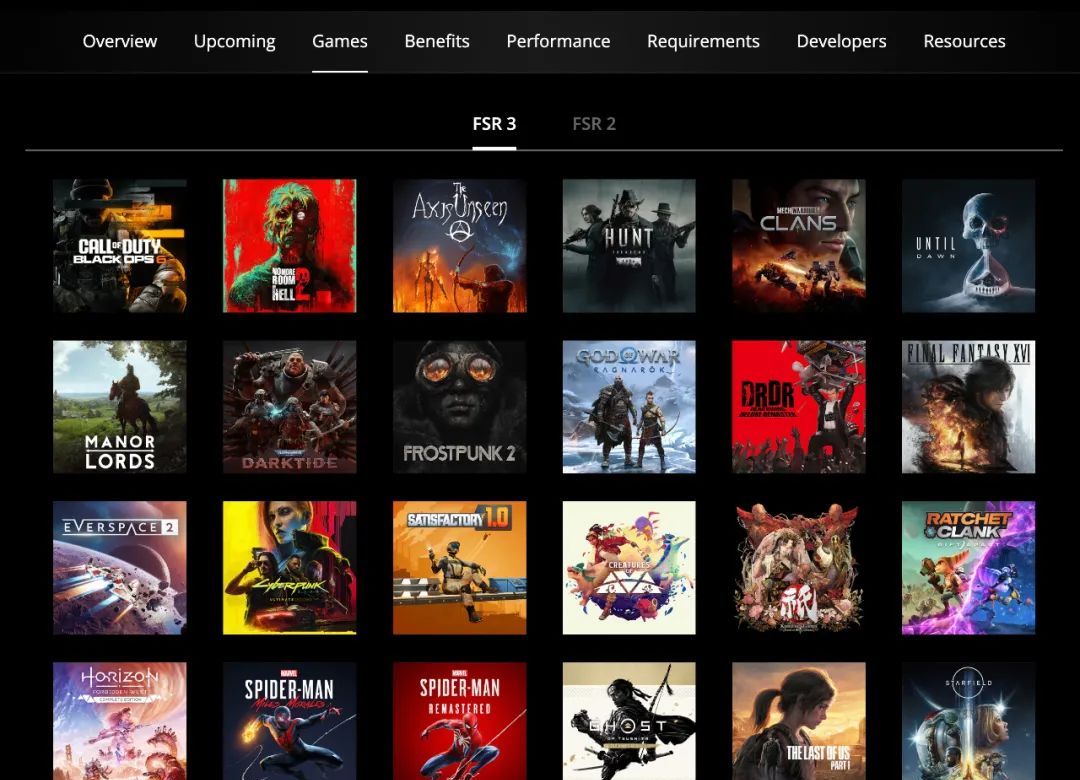Click the Until Dawn game thumbnail
Screen dimensions: 1080x780
pos(968,246)
